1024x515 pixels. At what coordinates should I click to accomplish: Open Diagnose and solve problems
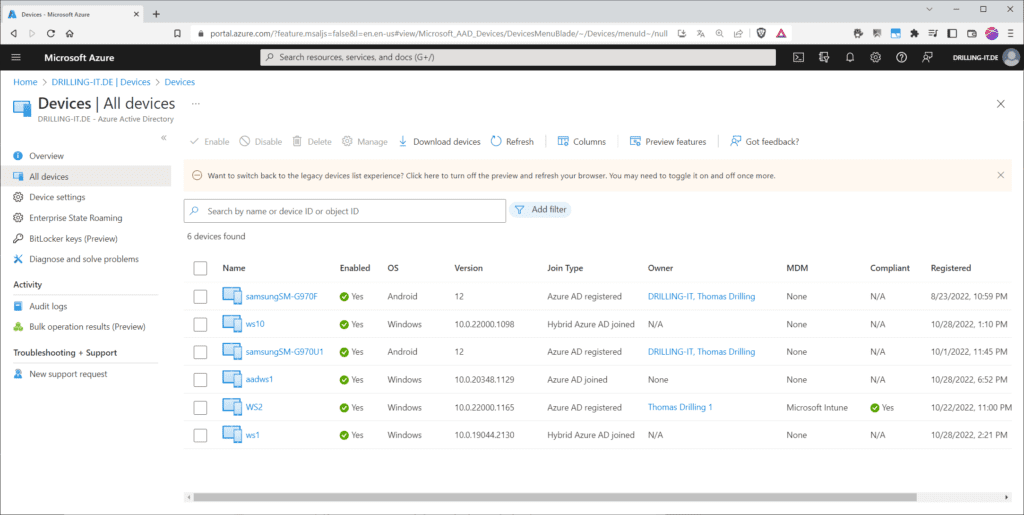(86, 259)
